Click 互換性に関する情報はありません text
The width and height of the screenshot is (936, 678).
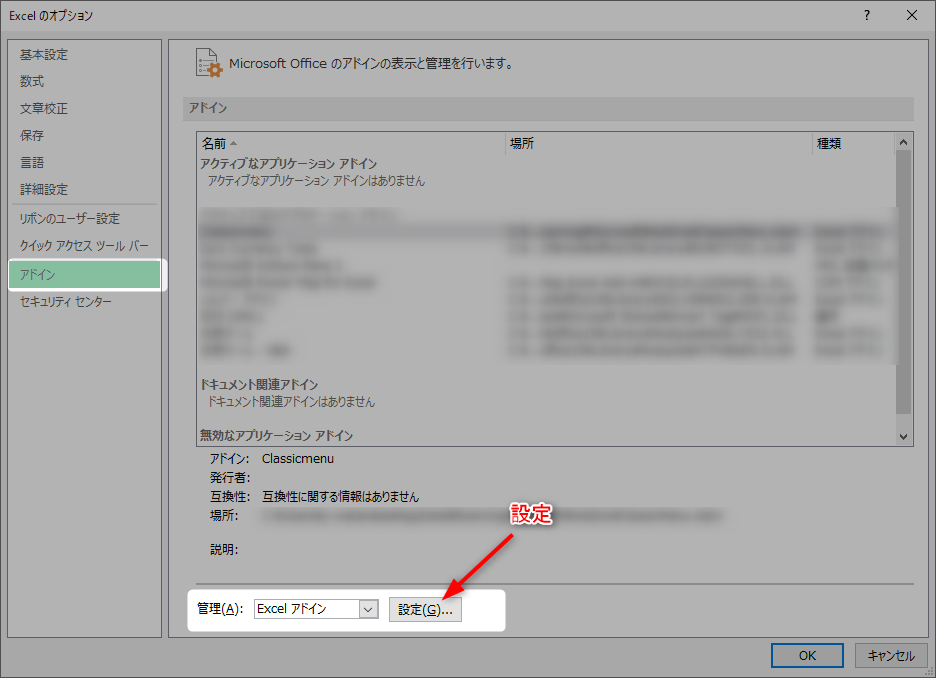click(340, 497)
